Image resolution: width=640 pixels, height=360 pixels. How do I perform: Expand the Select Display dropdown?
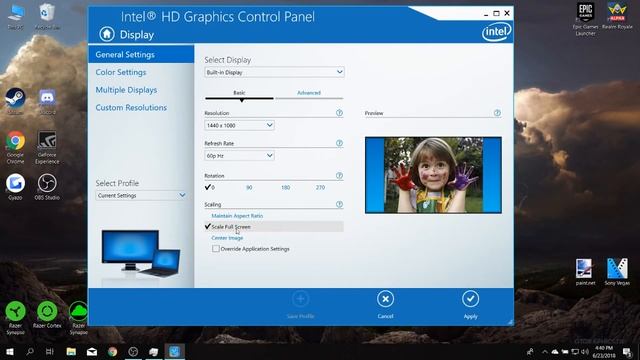tap(274, 72)
